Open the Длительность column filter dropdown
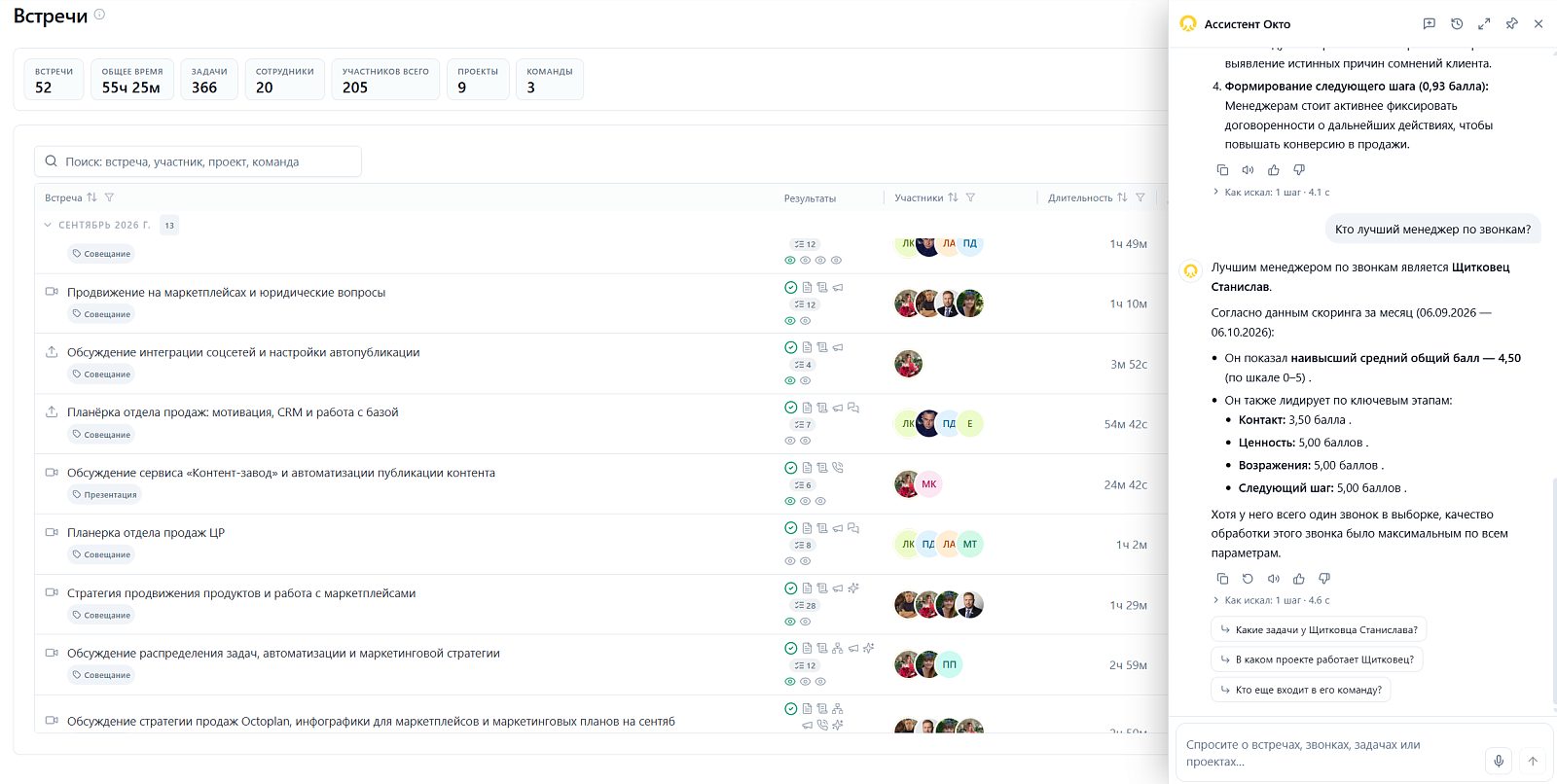Screen dimensions: 1557x784 tap(1141, 197)
